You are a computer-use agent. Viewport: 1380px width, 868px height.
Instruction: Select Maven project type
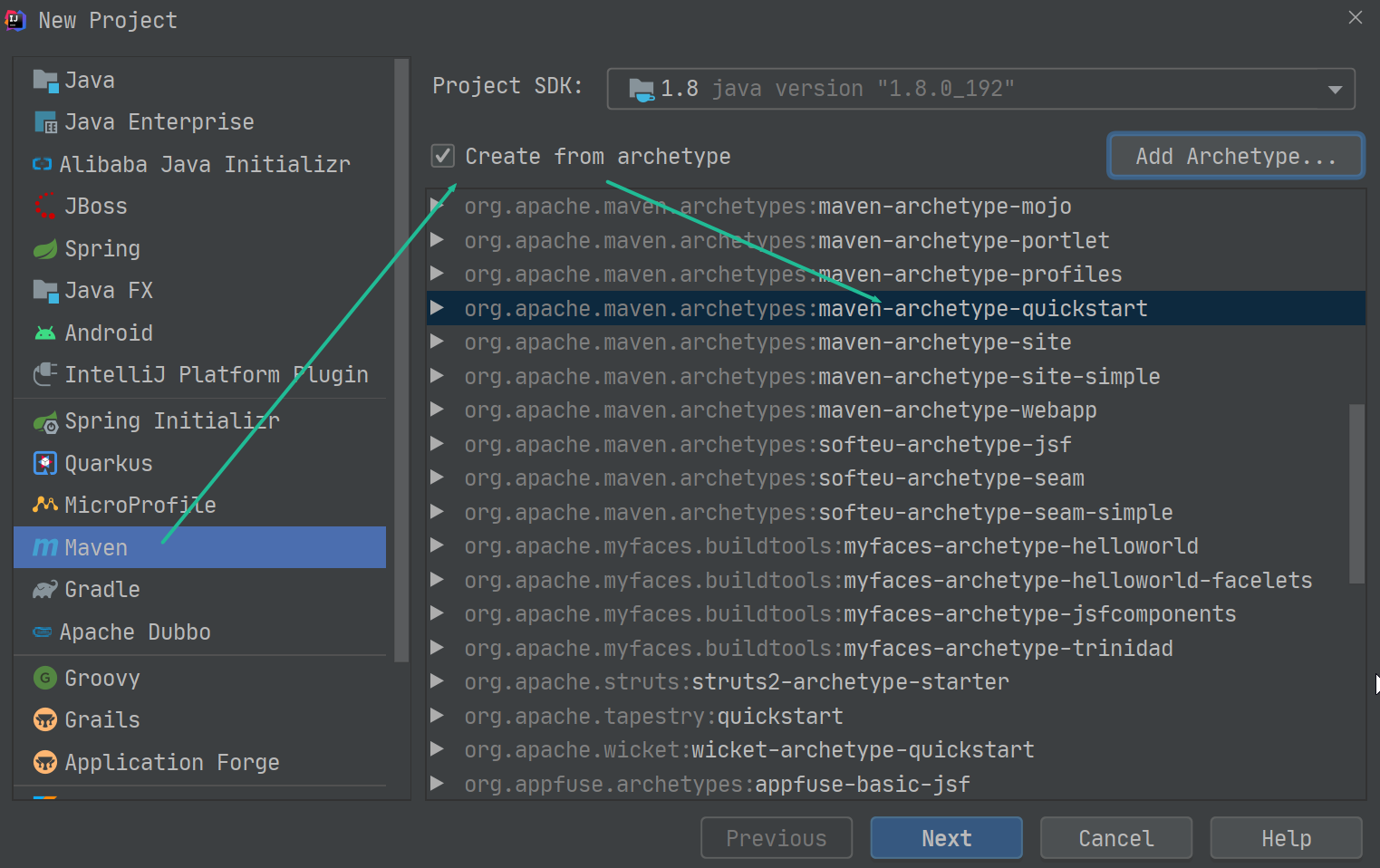(x=200, y=547)
